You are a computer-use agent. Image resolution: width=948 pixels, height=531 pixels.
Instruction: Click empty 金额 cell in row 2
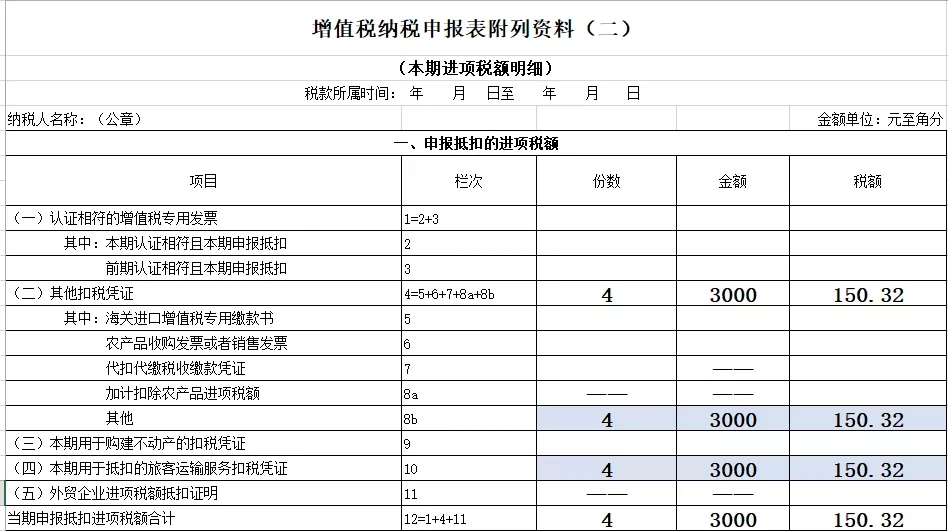(733, 243)
